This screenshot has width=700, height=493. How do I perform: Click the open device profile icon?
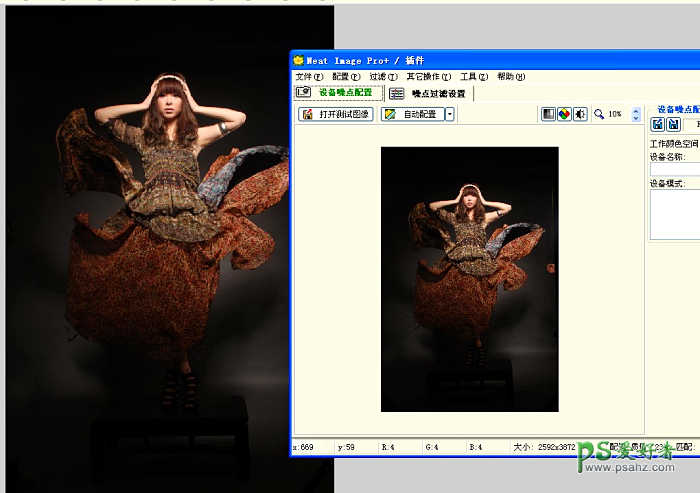point(658,125)
